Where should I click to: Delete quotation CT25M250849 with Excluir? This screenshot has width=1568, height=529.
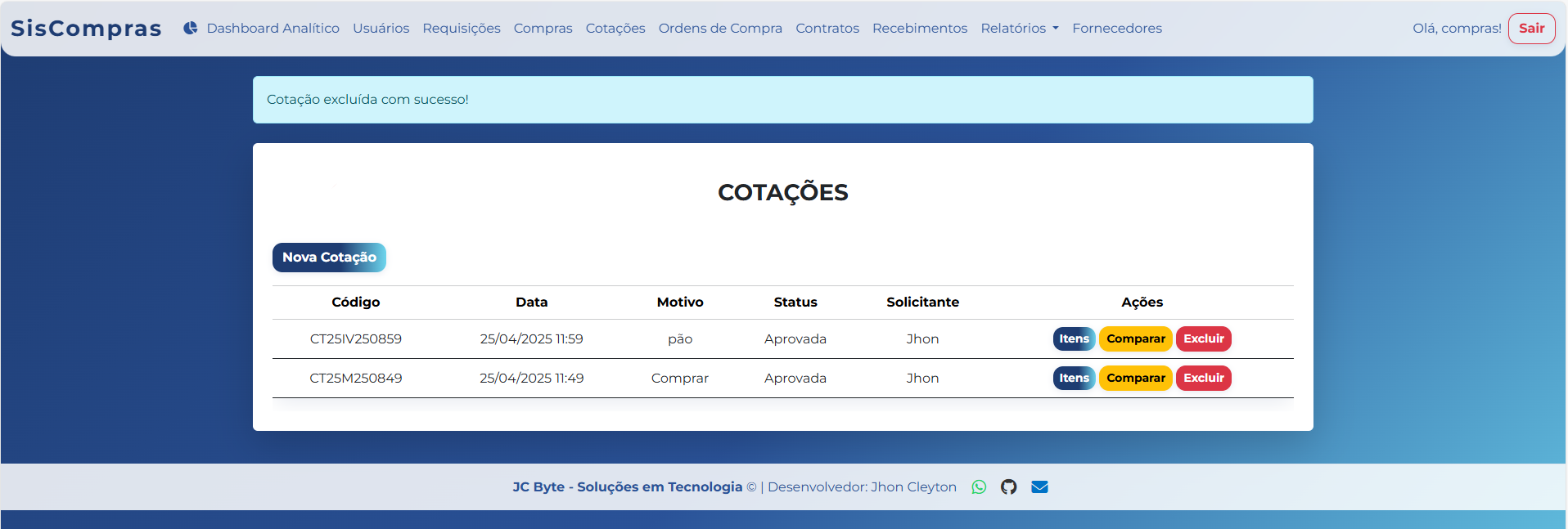[x=1203, y=378]
